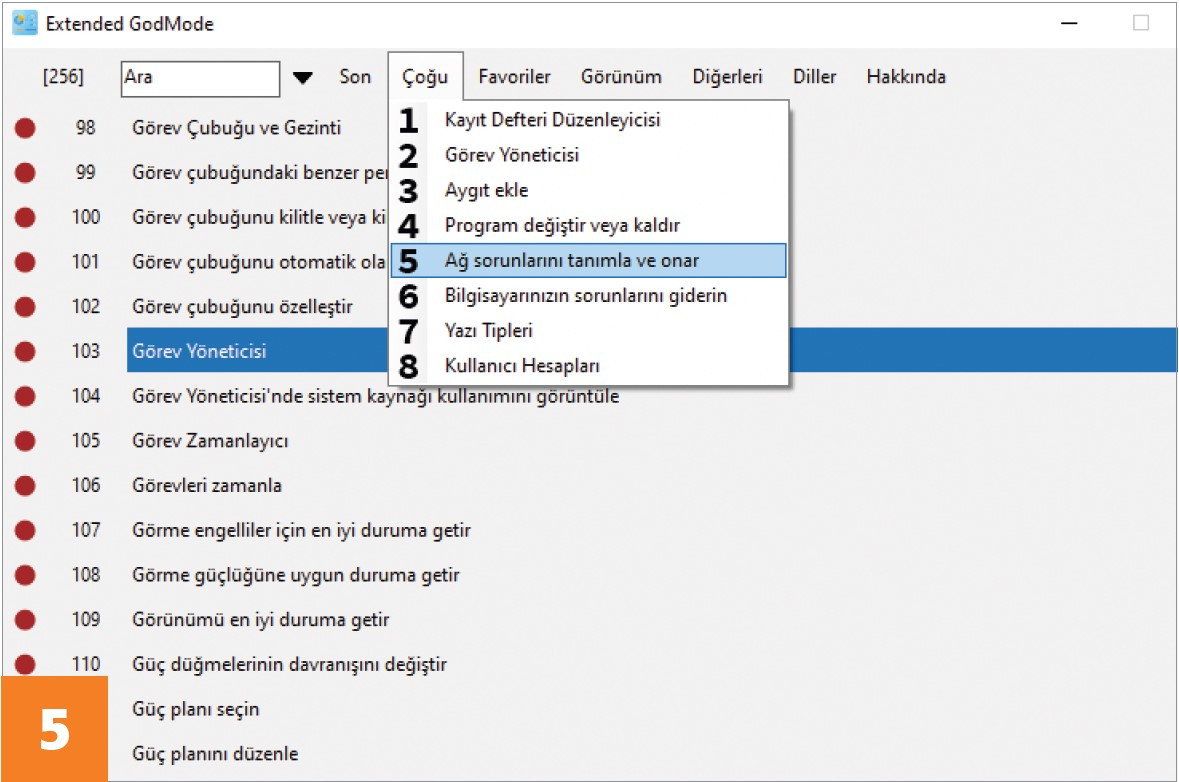Select Görev Çubuğu ve Gezinti row
Image resolution: width=1179 pixels, height=782 pixels.
[237, 128]
